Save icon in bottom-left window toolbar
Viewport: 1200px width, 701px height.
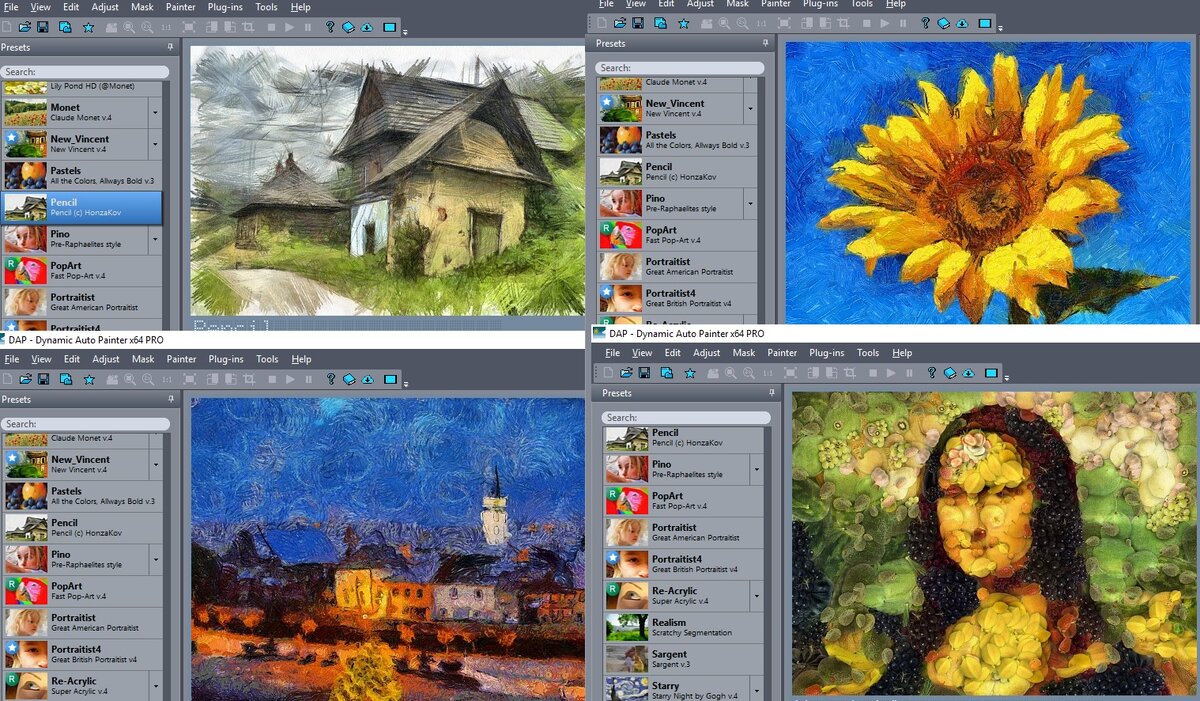pos(44,379)
